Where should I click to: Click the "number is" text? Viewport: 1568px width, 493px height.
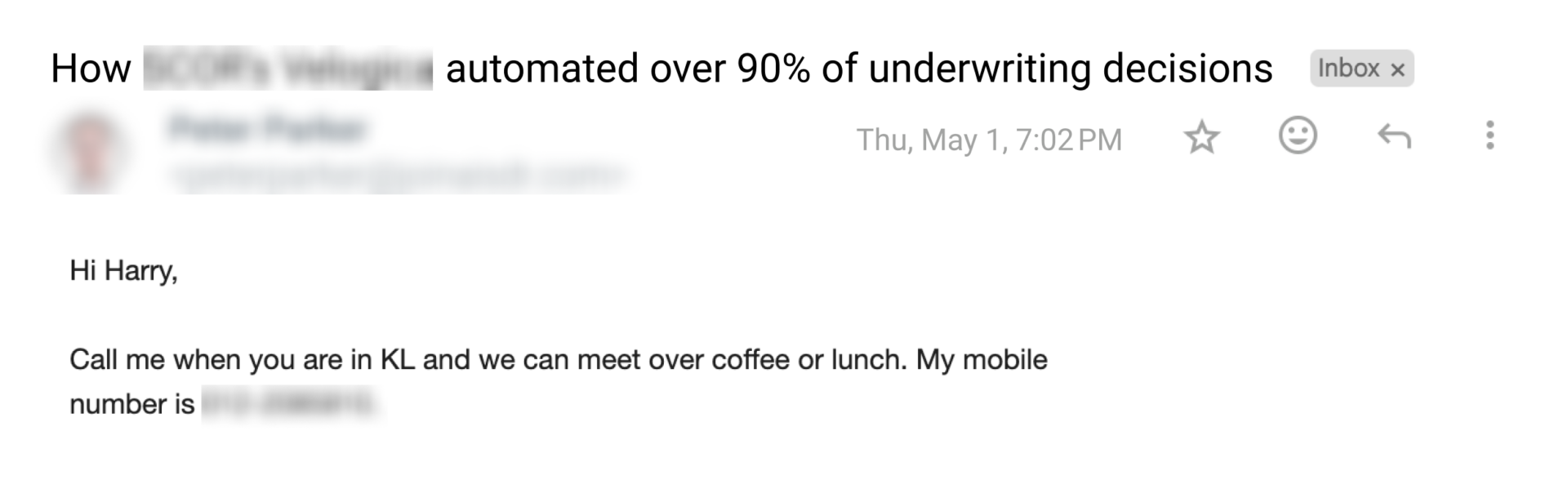(131, 404)
